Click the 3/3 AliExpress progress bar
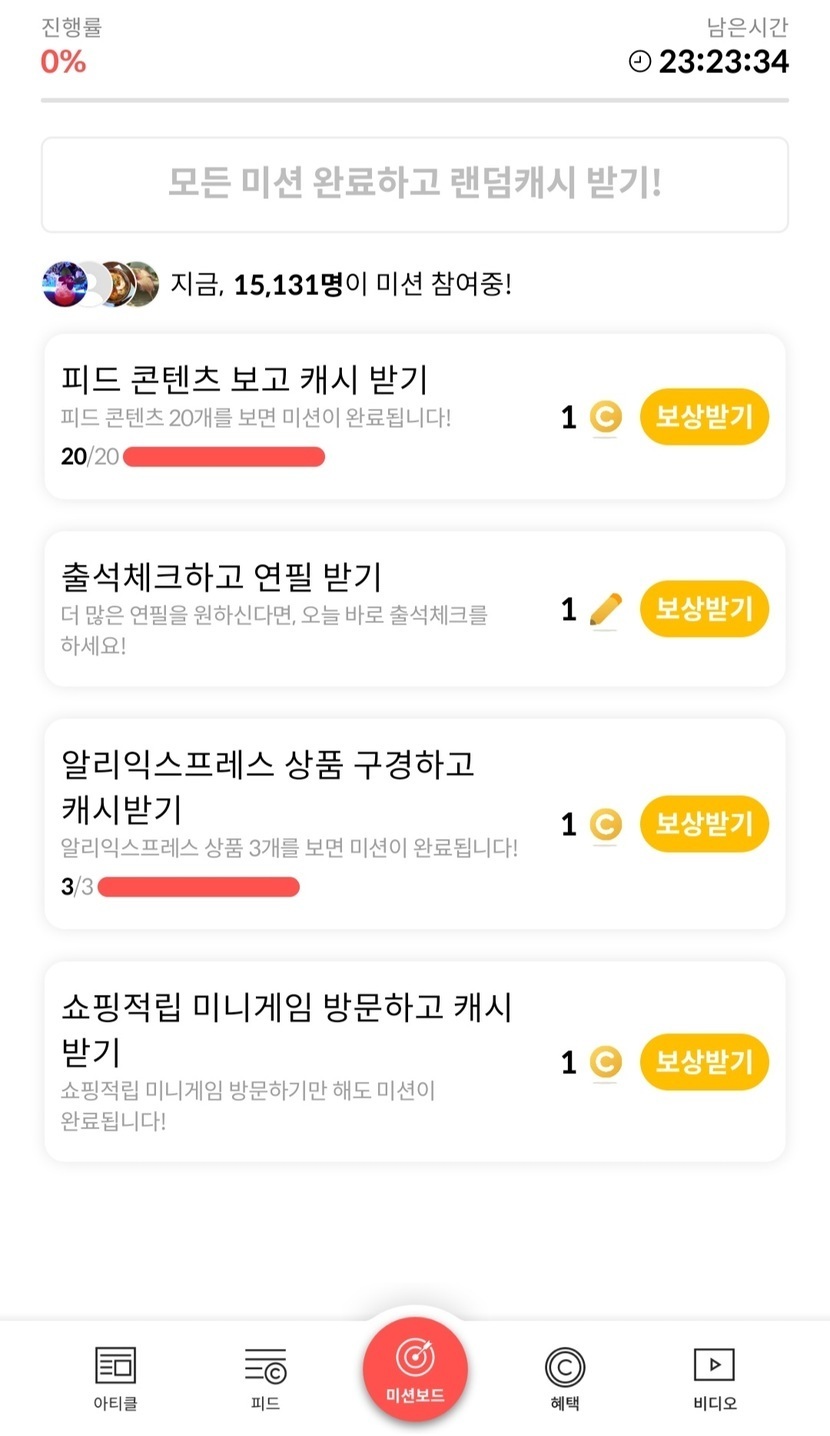Viewport: 830px width, 1436px height. click(x=199, y=887)
